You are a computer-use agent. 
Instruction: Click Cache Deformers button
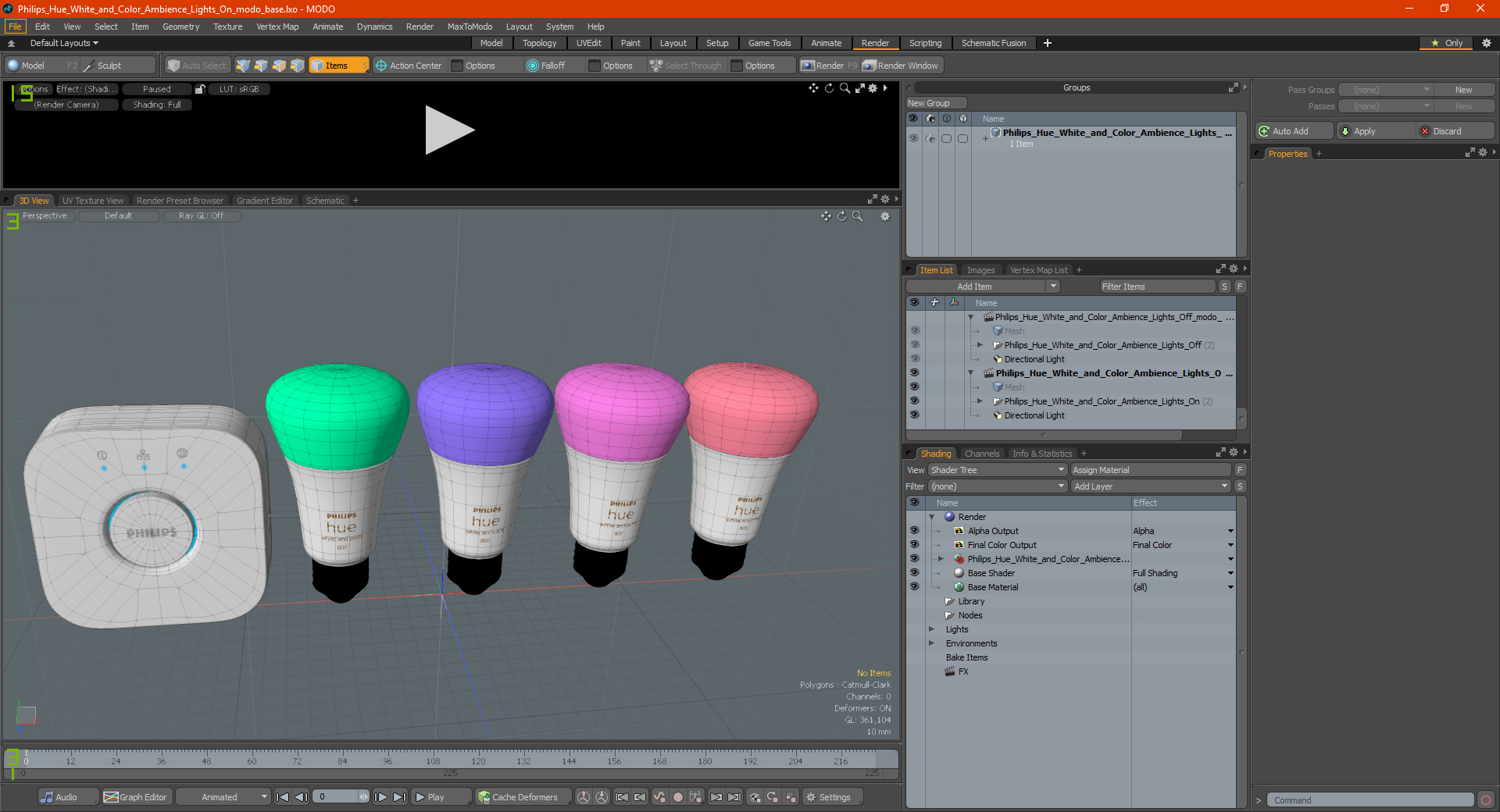tap(522, 797)
